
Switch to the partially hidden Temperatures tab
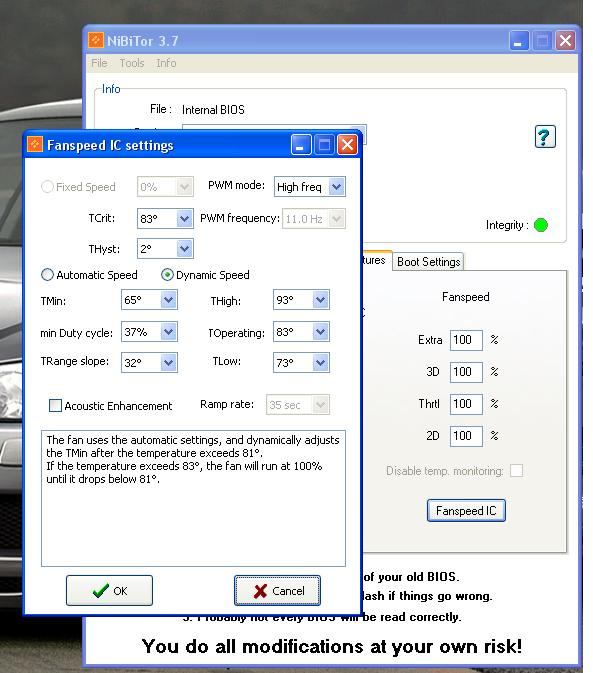377,260
